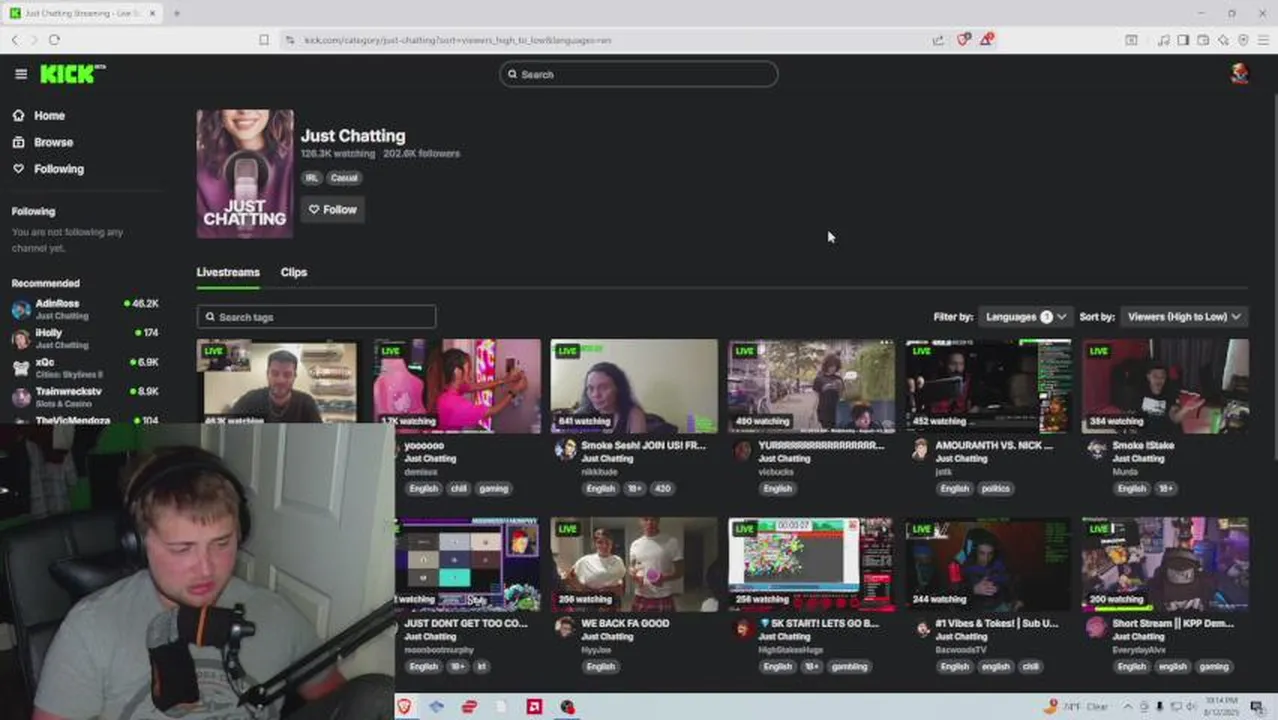
Task: Click the 'gambling' tag under 5K START
Action: [850, 667]
